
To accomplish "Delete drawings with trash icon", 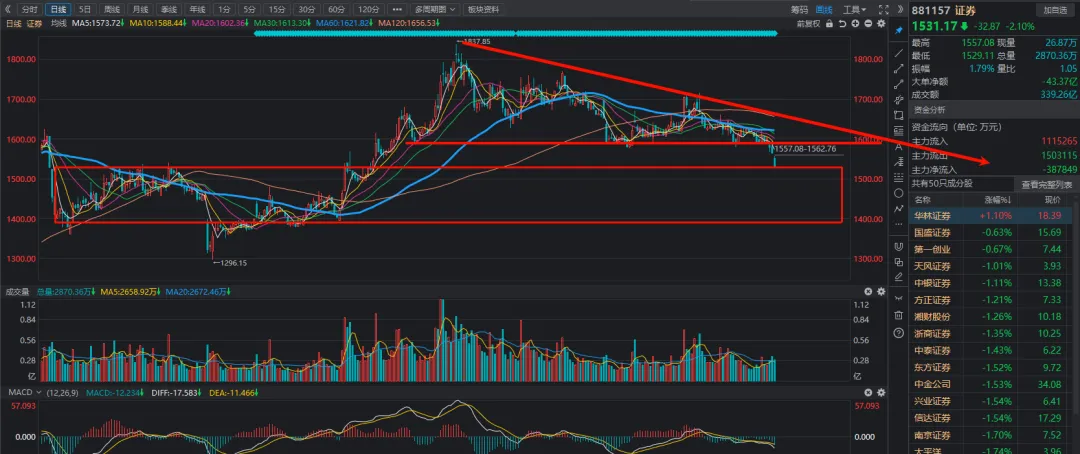I will [898, 316].
